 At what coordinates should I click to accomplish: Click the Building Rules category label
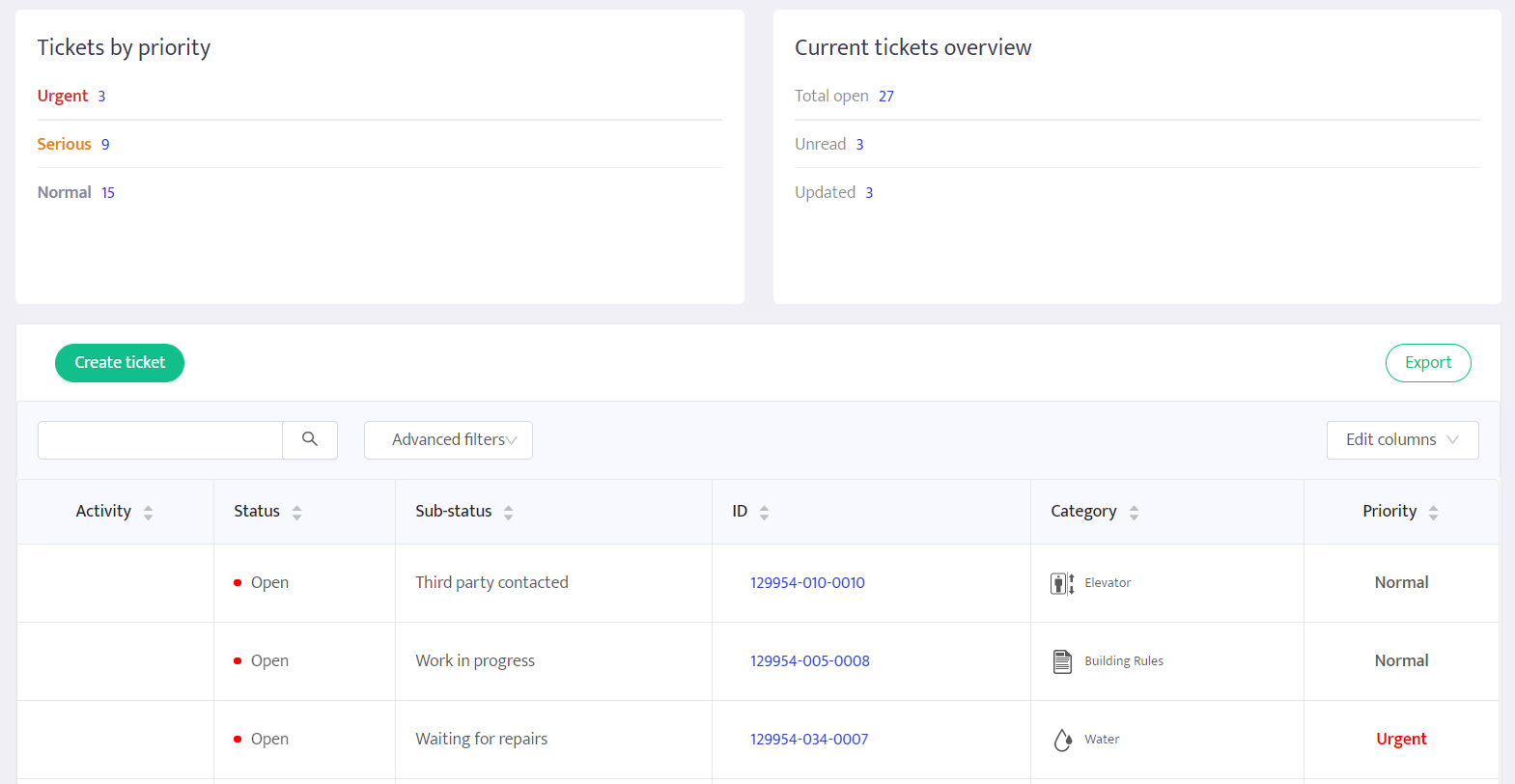1124,661
